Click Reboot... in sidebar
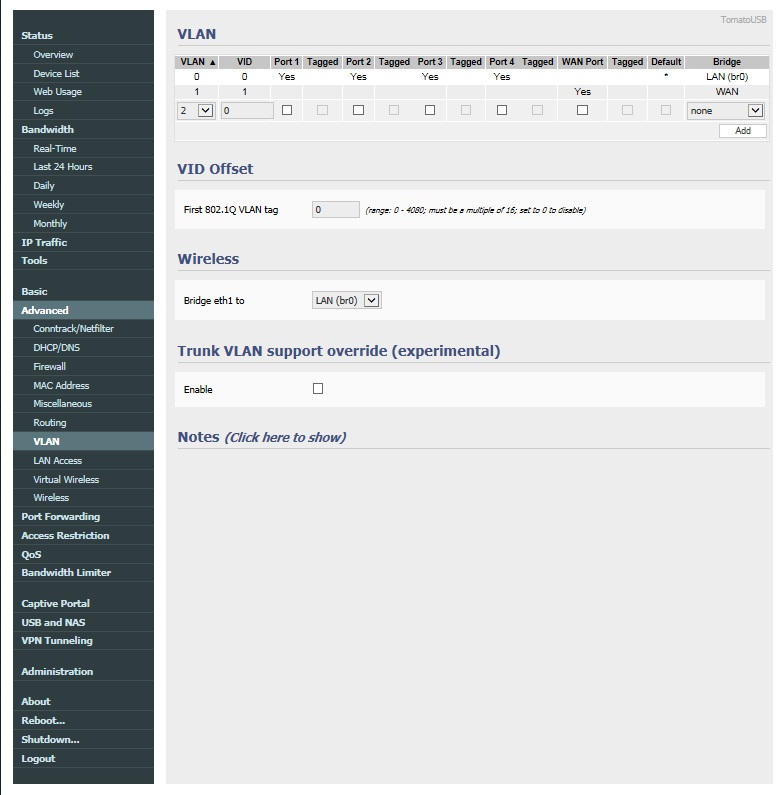Image resolution: width=783 pixels, height=795 pixels. 43,721
